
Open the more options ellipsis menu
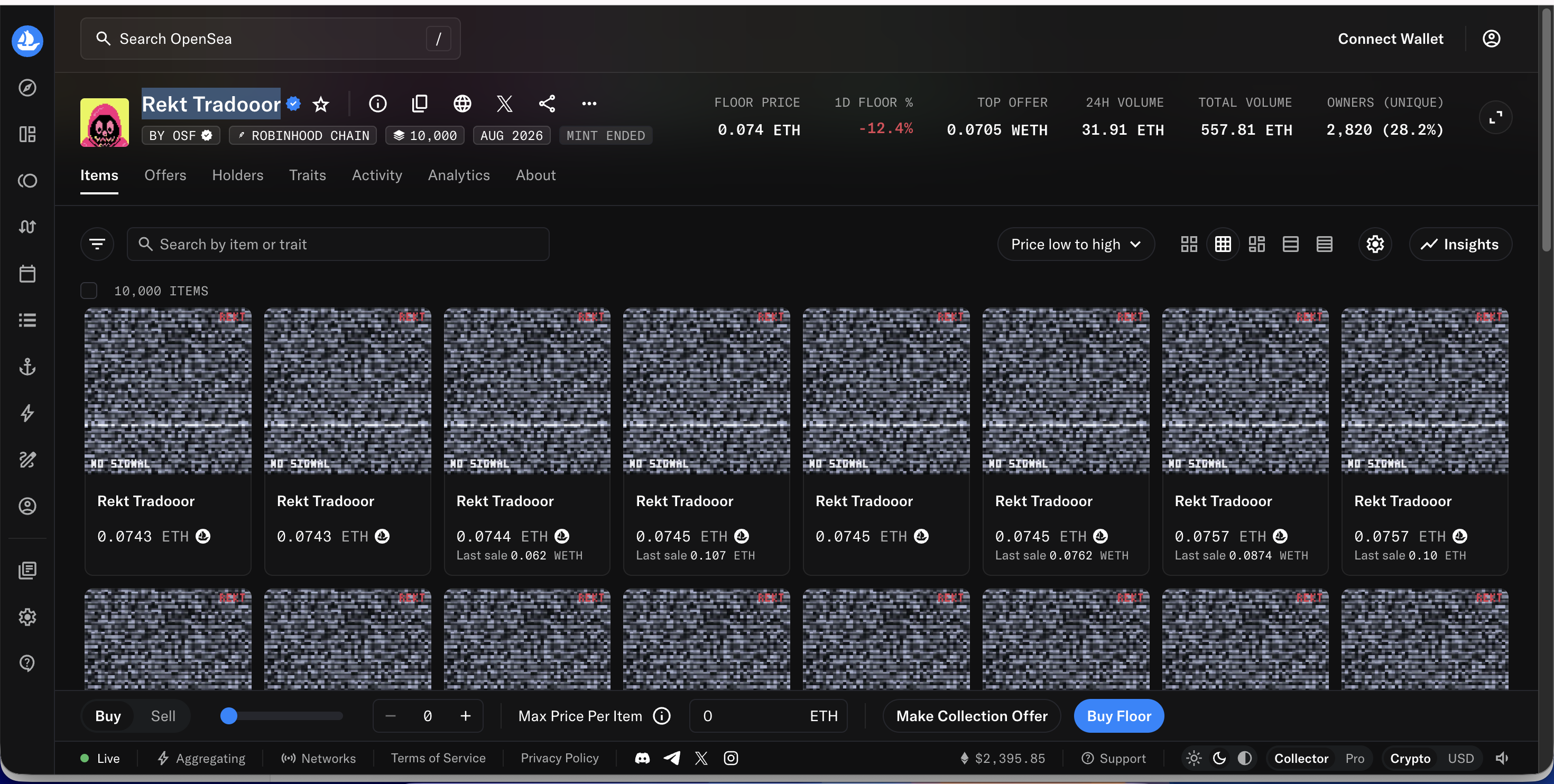click(x=589, y=104)
